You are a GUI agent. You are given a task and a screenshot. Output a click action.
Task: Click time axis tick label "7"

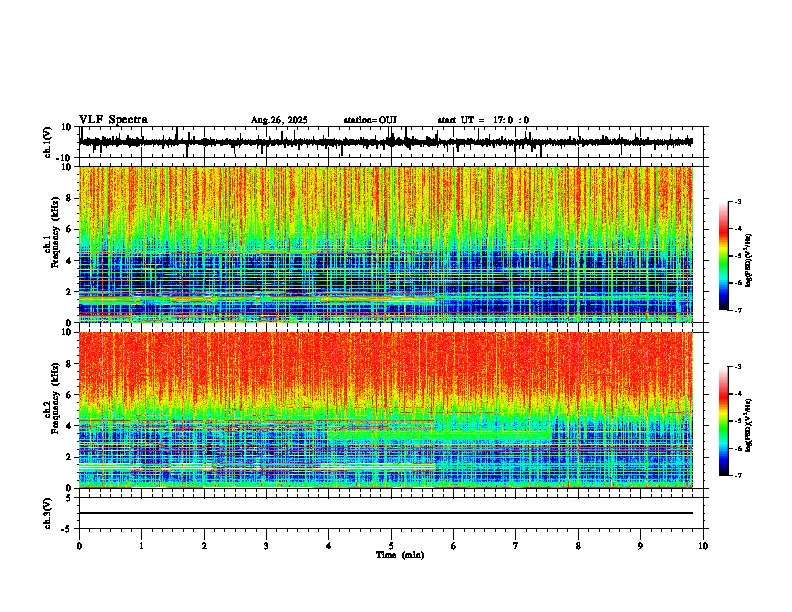click(x=516, y=546)
